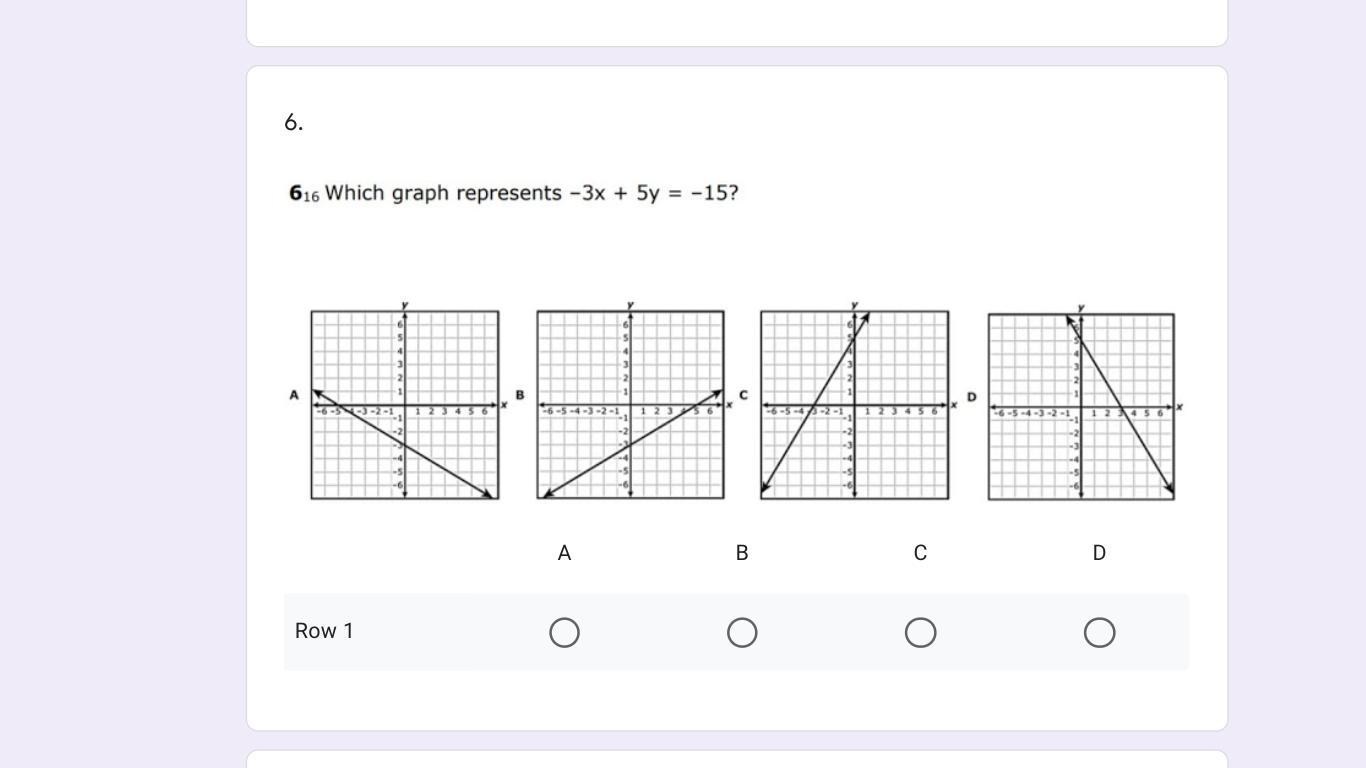Click the bold letter A beside the first graph
Image resolution: width=1366 pixels, height=768 pixels.
(x=294, y=395)
